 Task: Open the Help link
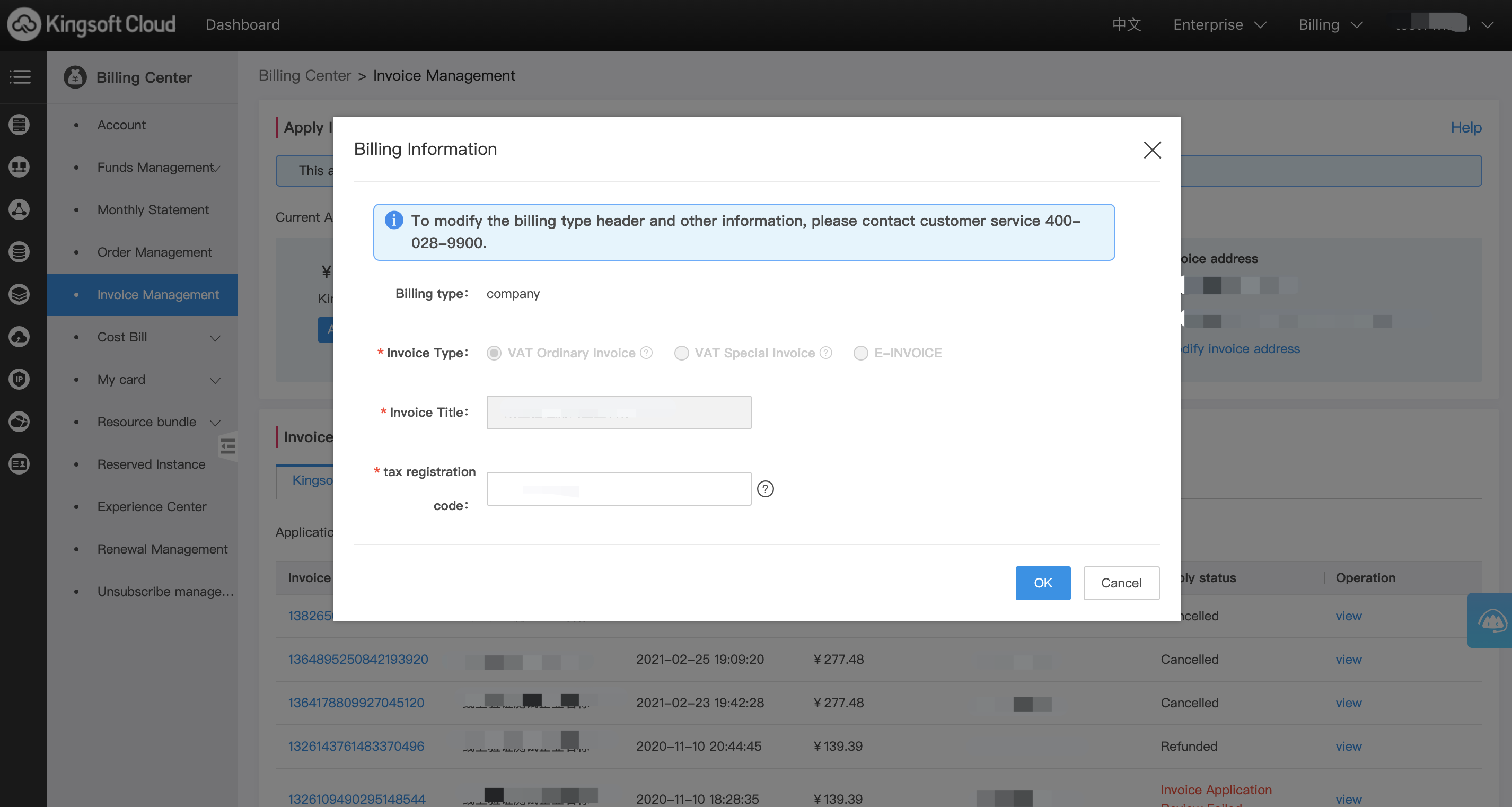1466,127
